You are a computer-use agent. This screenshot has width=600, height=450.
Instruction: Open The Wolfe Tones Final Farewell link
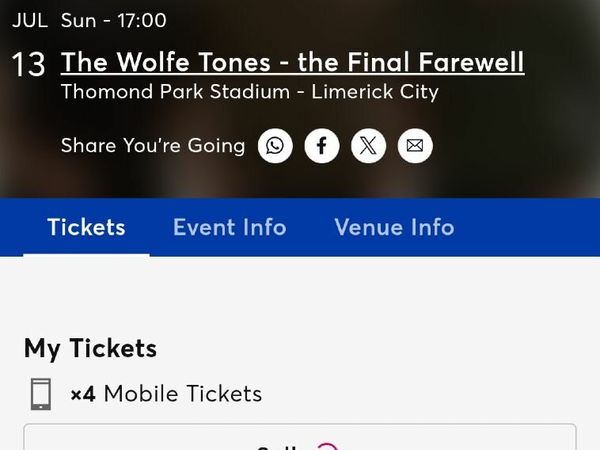[292, 62]
